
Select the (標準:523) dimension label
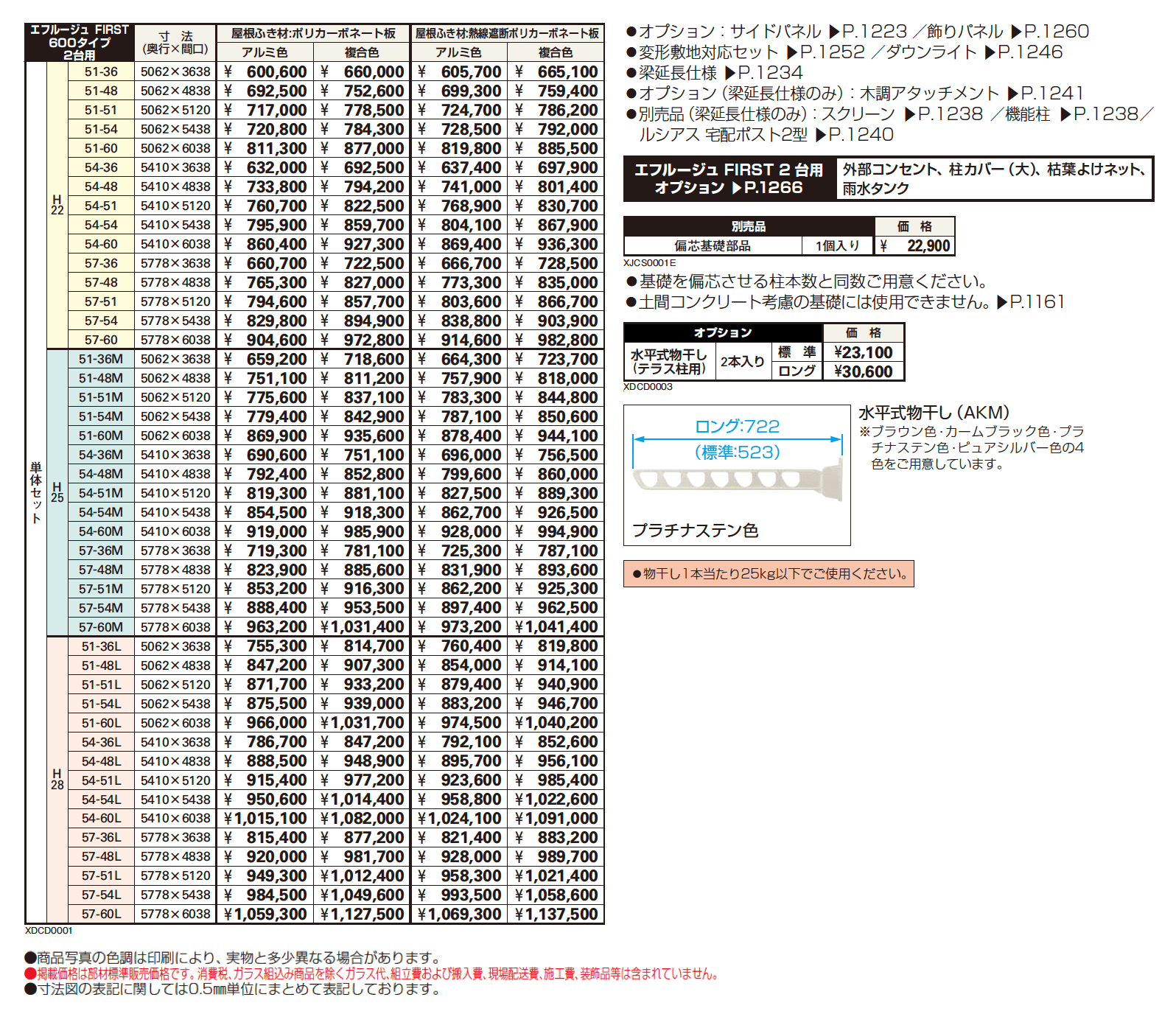click(x=737, y=452)
